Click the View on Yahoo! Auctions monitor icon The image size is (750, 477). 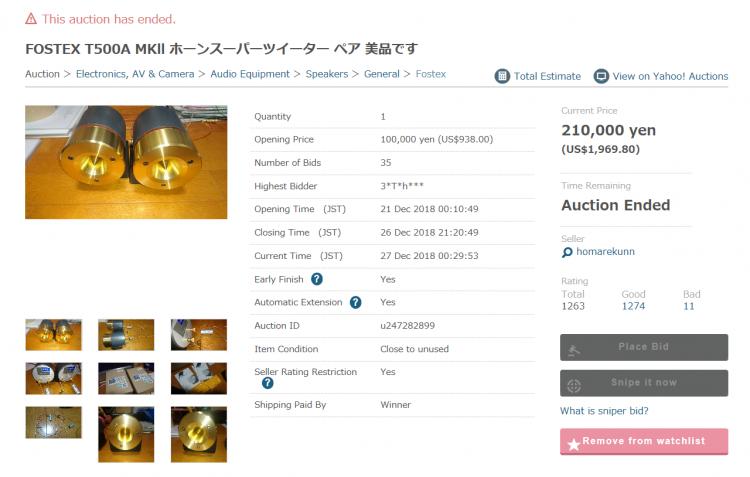[x=601, y=76]
